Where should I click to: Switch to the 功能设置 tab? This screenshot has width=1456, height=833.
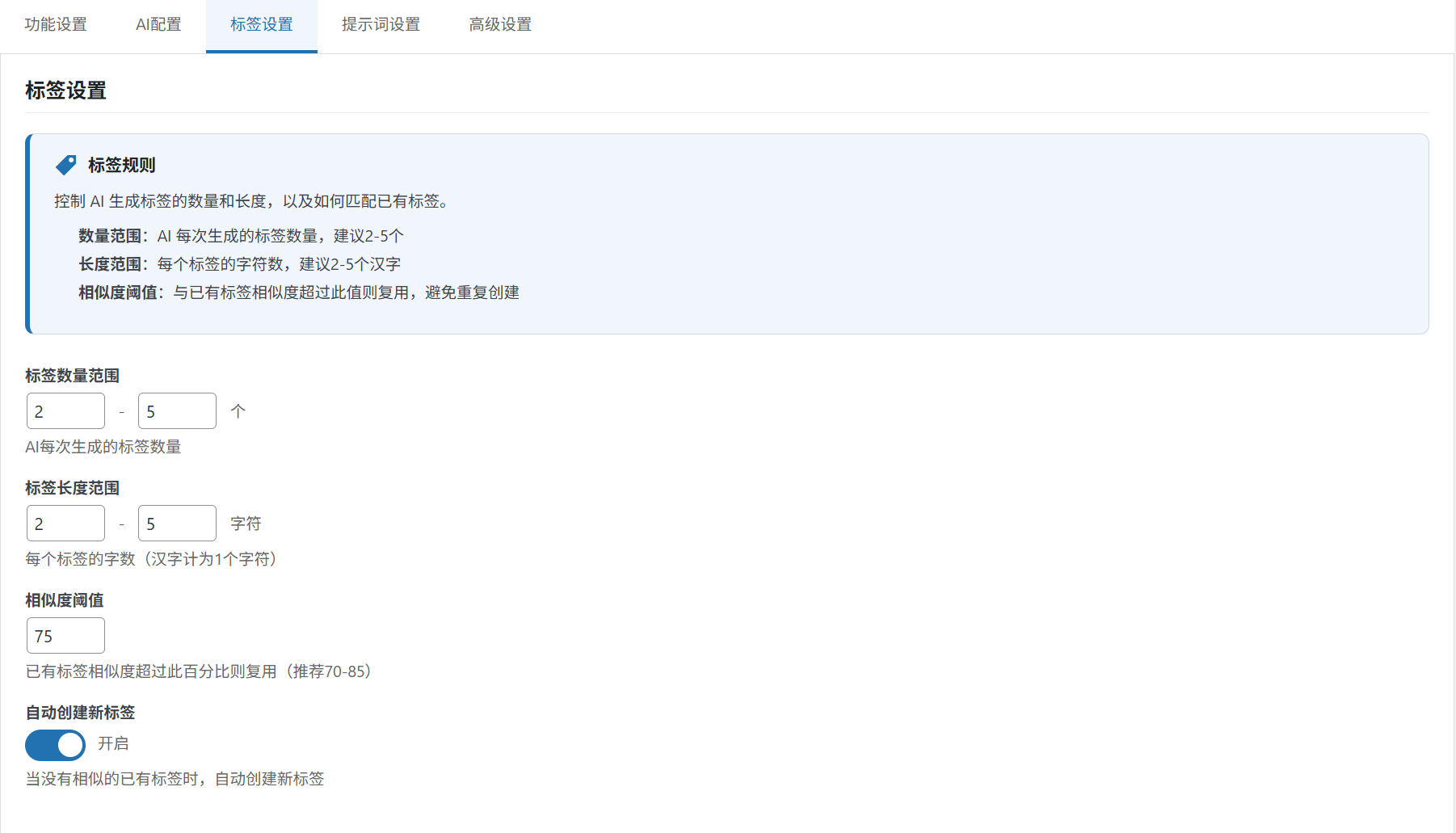pos(56,25)
